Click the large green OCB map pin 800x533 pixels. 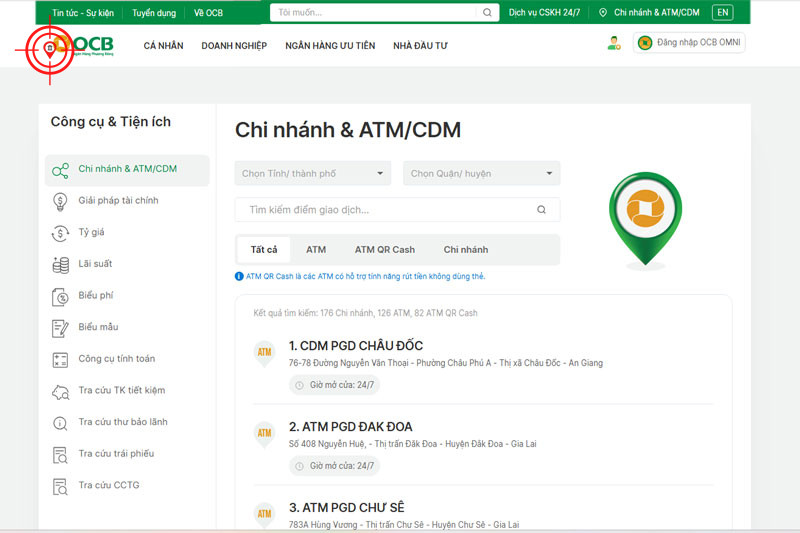[645, 218]
